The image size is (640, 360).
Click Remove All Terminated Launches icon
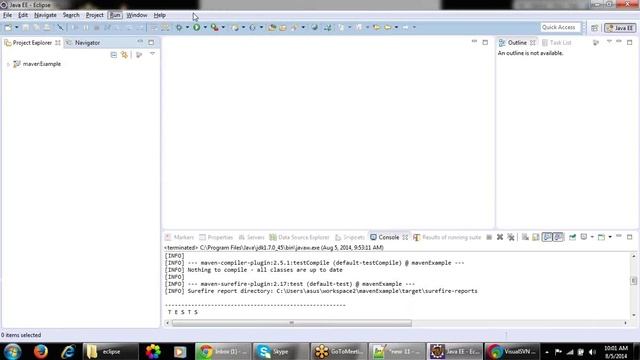click(x=511, y=237)
